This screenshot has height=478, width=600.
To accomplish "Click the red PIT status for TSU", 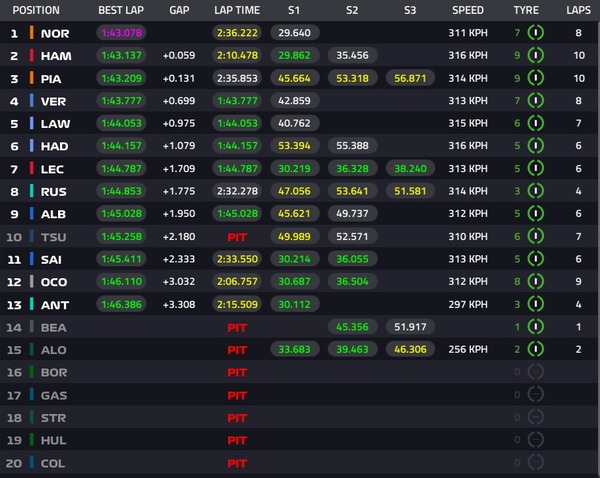I will [237, 237].
